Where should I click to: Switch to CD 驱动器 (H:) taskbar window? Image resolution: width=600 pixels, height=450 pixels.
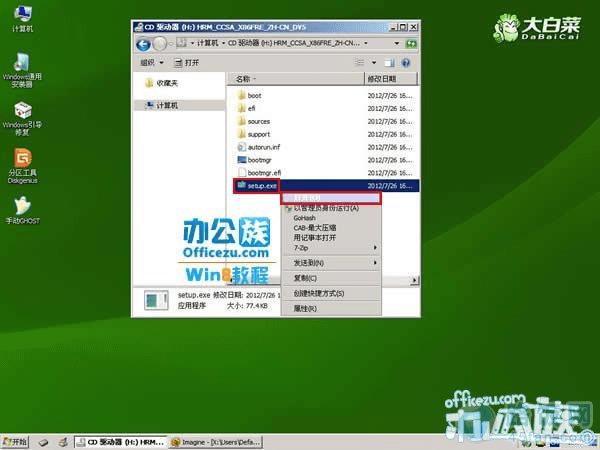121,442
